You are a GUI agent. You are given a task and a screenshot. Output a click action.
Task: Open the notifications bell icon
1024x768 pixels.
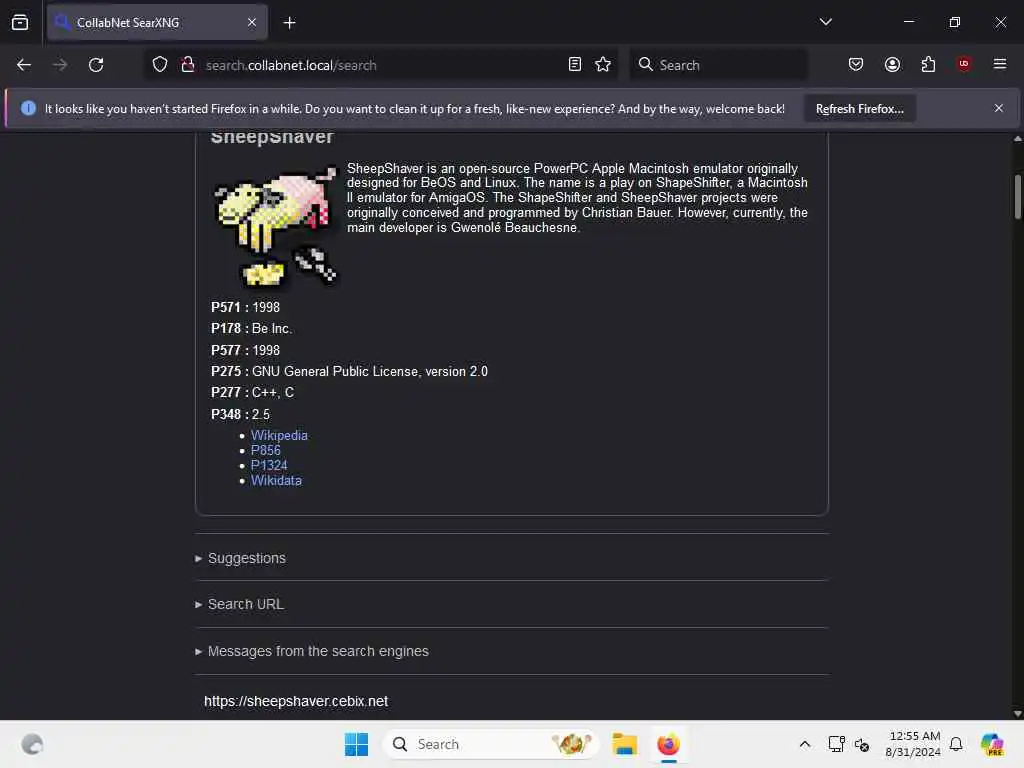pyautogui.click(x=956, y=744)
